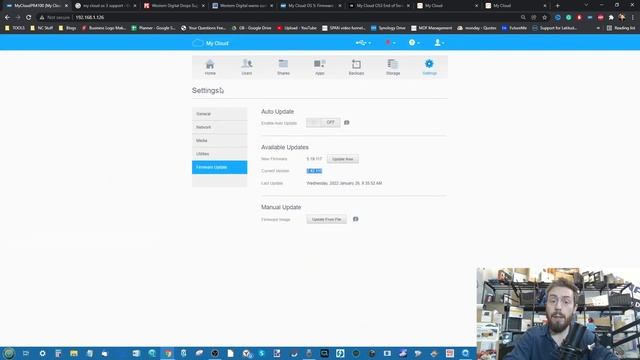Select the Utilities settings tab

pyautogui.click(x=220, y=154)
